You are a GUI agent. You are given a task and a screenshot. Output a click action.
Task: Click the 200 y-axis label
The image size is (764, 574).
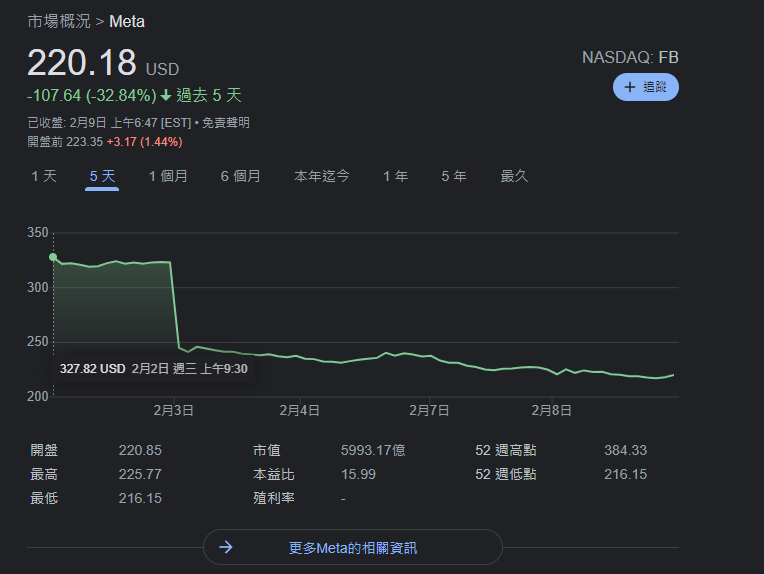(38, 396)
